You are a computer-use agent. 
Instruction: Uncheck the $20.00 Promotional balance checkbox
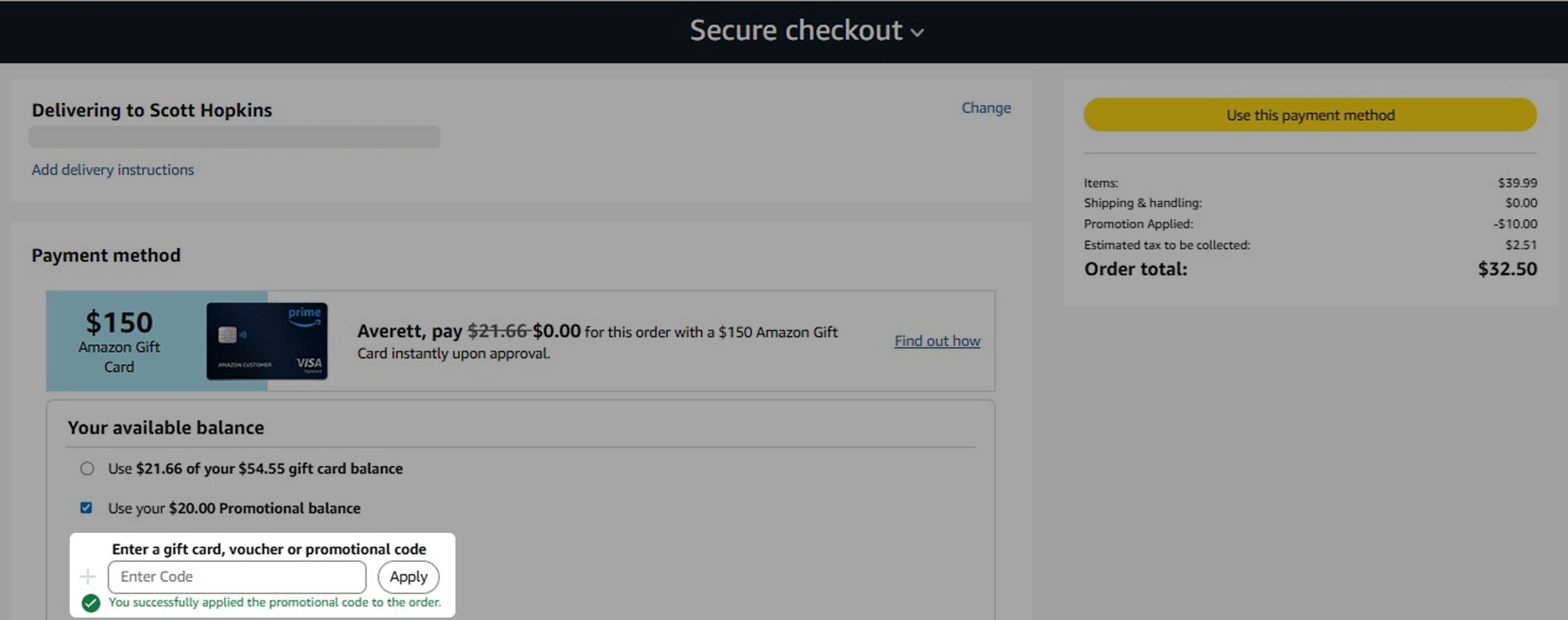click(x=86, y=508)
